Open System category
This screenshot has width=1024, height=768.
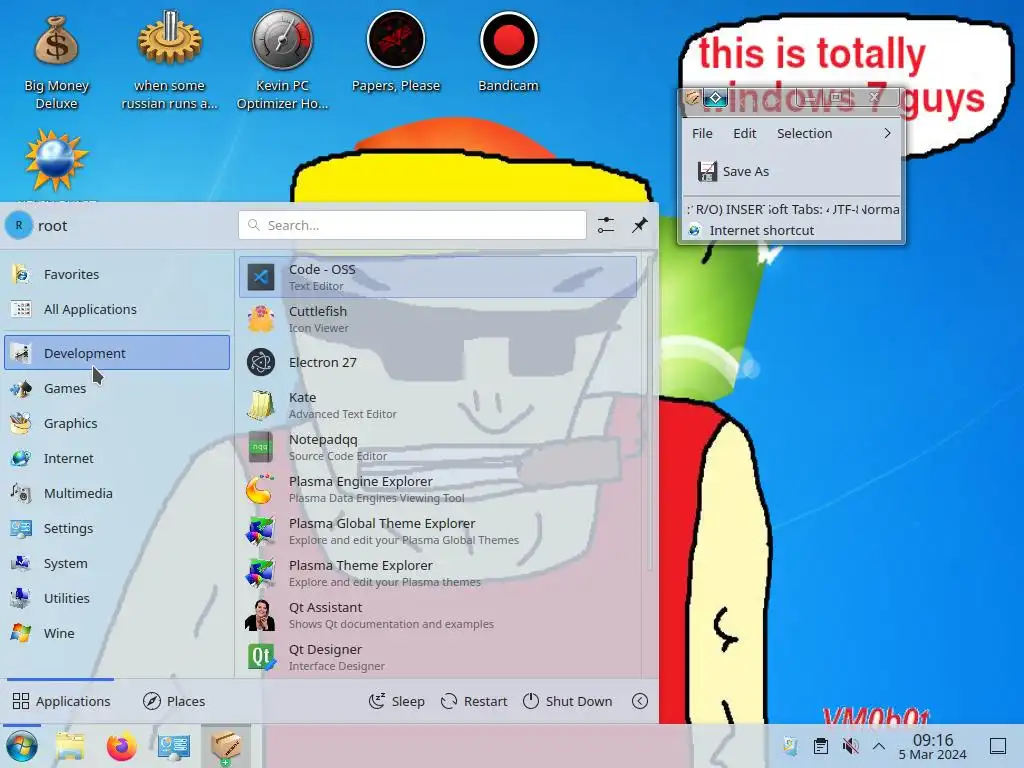coord(117,563)
